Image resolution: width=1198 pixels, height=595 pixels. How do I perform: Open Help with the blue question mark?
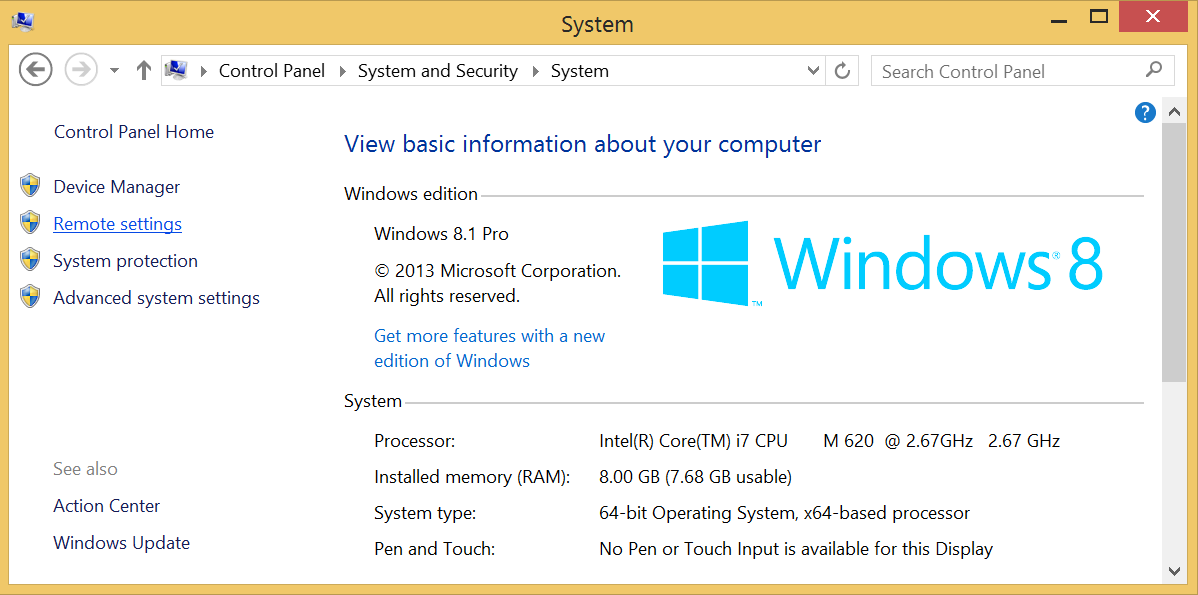1145,113
